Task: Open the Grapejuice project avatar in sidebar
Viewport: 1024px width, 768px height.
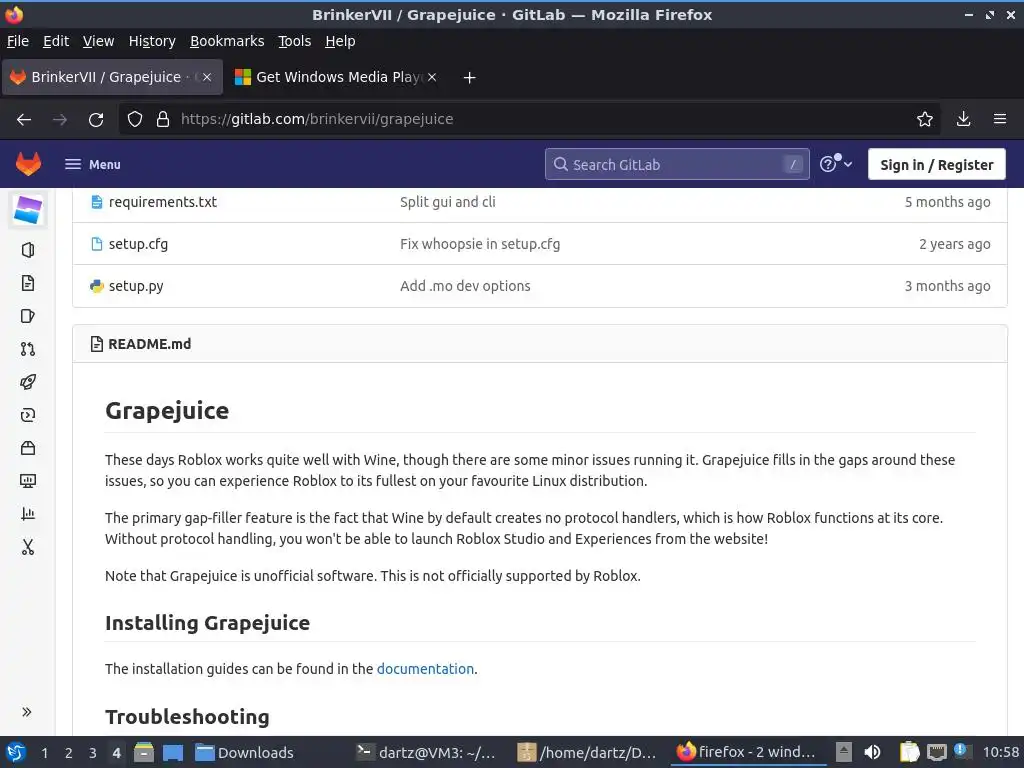Action: click(x=28, y=210)
